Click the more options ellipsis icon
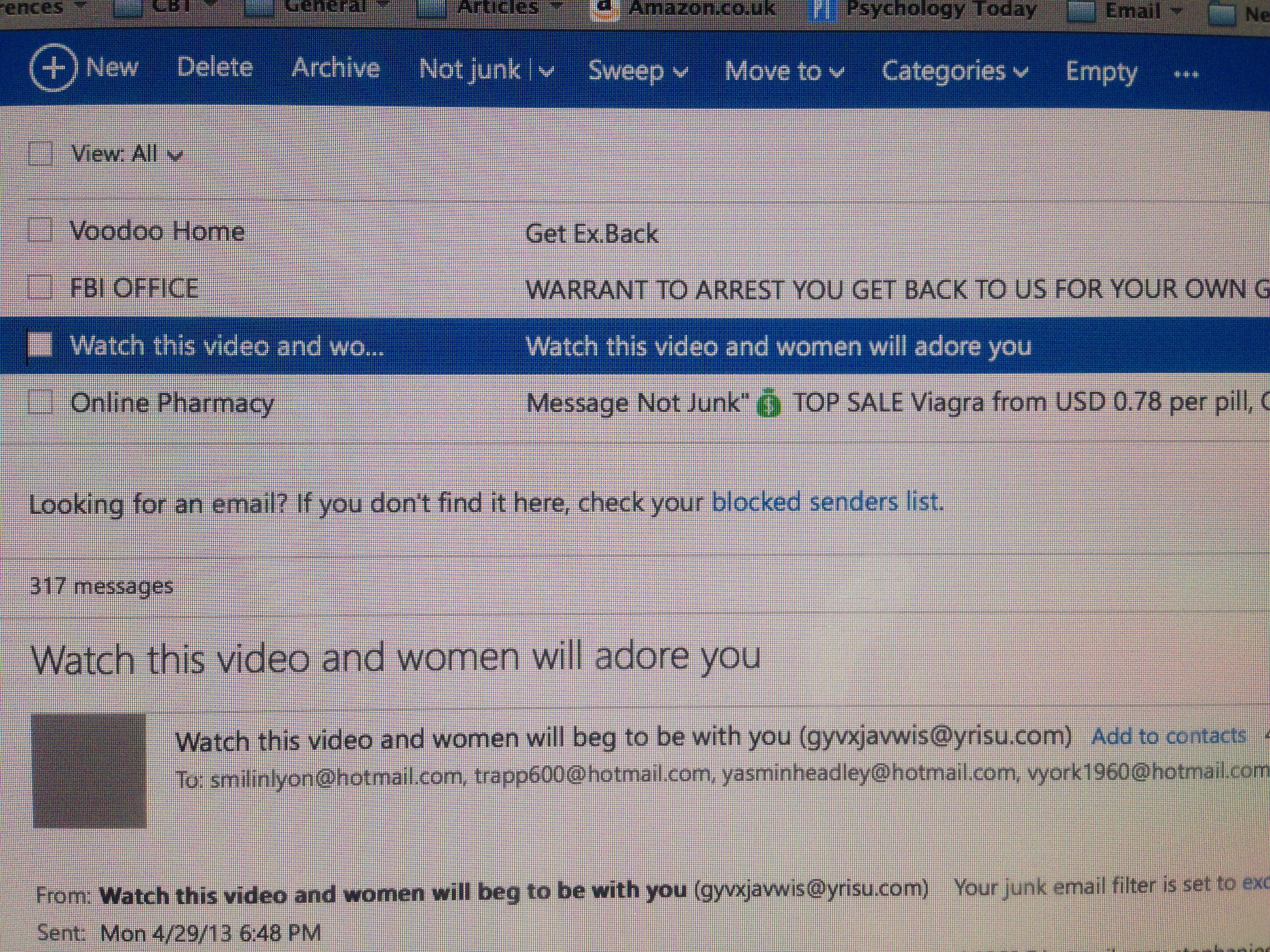The height and width of the screenshot is (952, 1270). (x=1186, y=74)
